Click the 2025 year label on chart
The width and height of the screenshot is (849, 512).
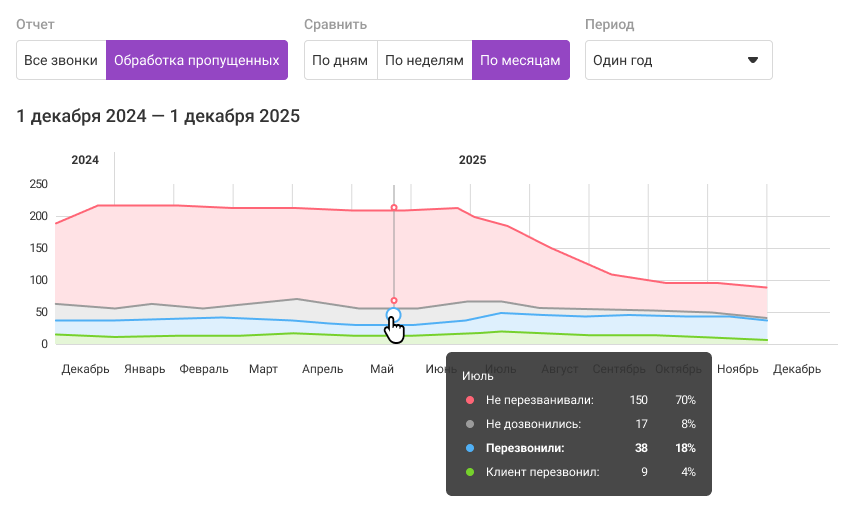(x=473, y=160)
